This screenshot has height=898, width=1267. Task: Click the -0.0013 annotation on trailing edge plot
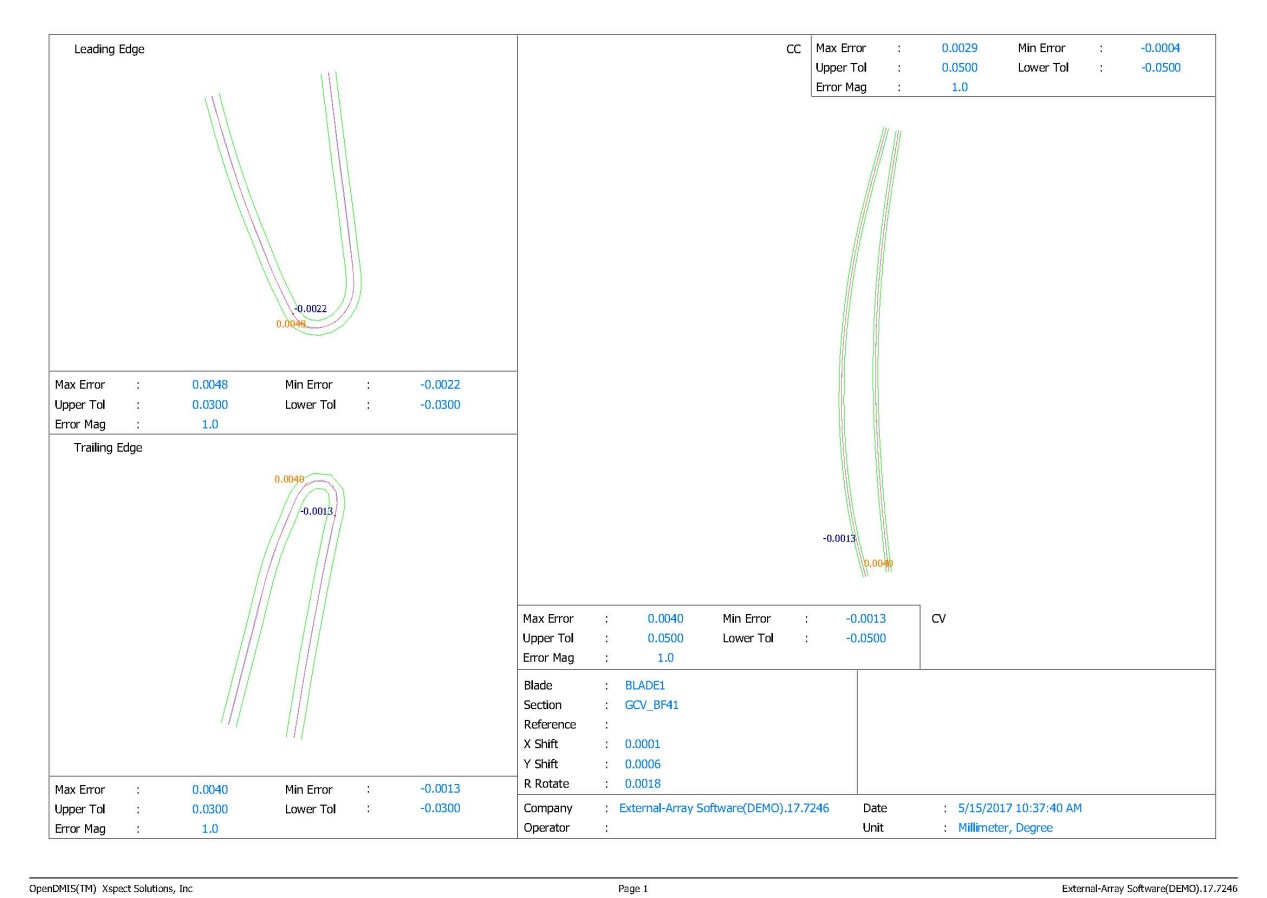point(317,511)
